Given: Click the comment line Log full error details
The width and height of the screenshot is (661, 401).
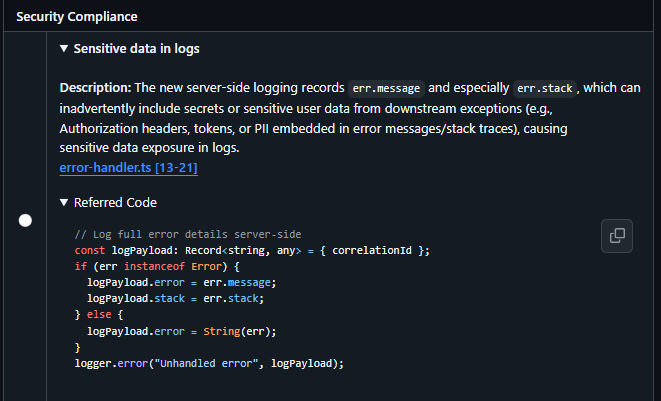Looking at the screenshot, I should coord(188,234).
